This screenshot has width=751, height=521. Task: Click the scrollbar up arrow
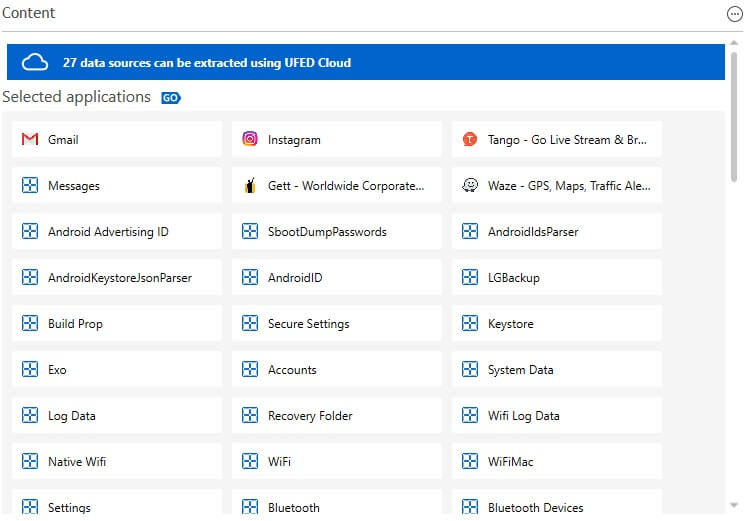[734, 43]
